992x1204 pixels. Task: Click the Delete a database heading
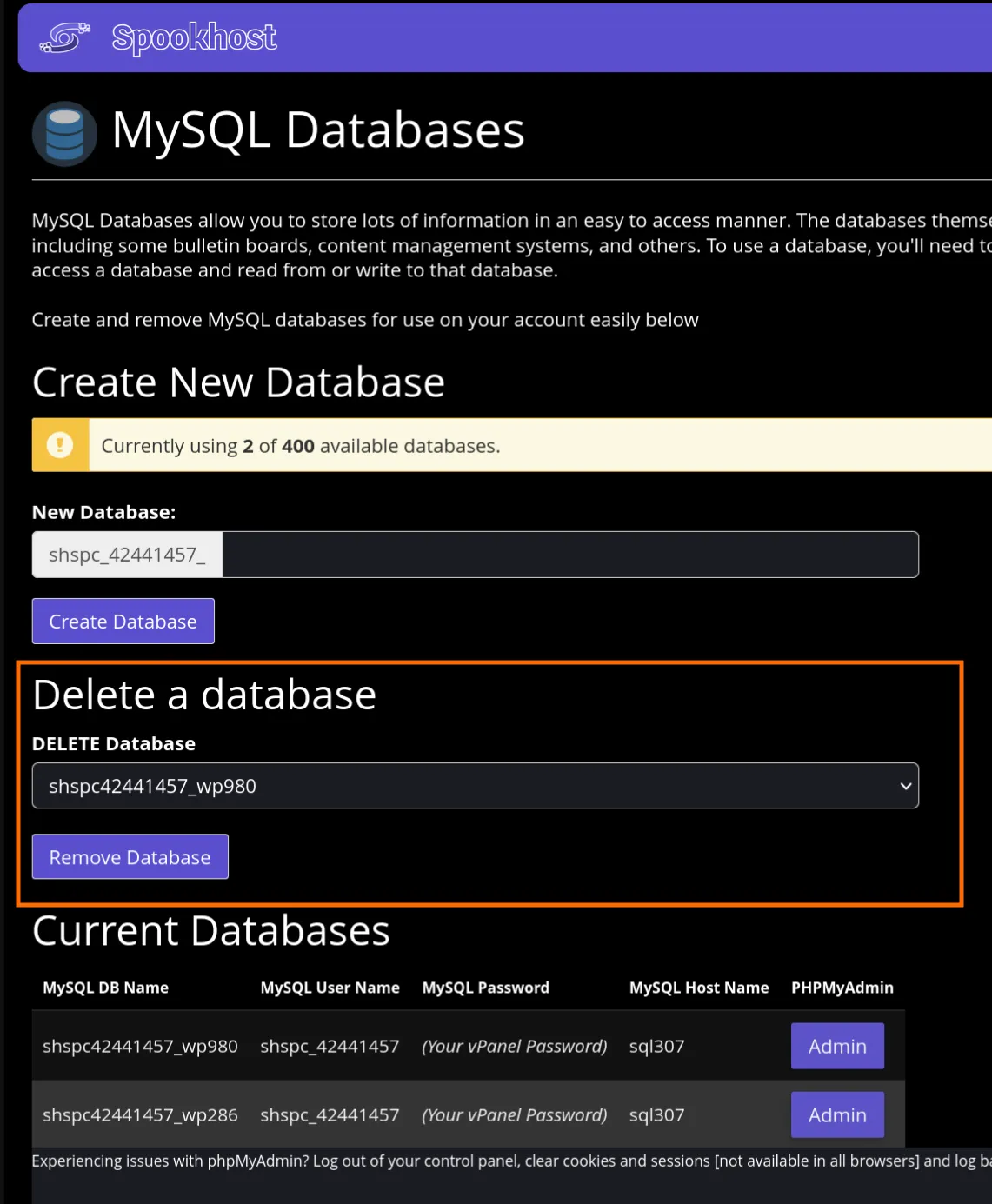pyautogui.click(x=204, y=695)
